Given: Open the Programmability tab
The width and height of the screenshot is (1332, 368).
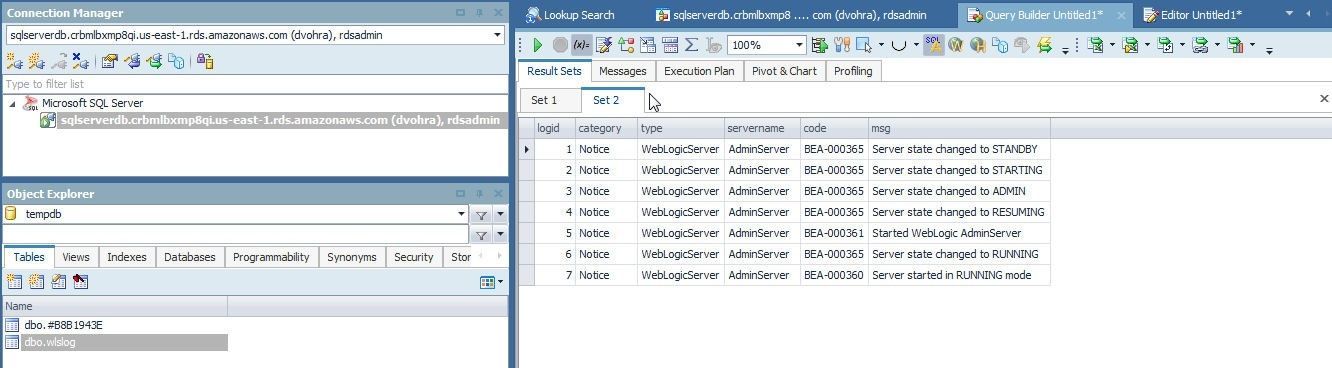Looking at the screenshot, I should [x=271, y=257].
